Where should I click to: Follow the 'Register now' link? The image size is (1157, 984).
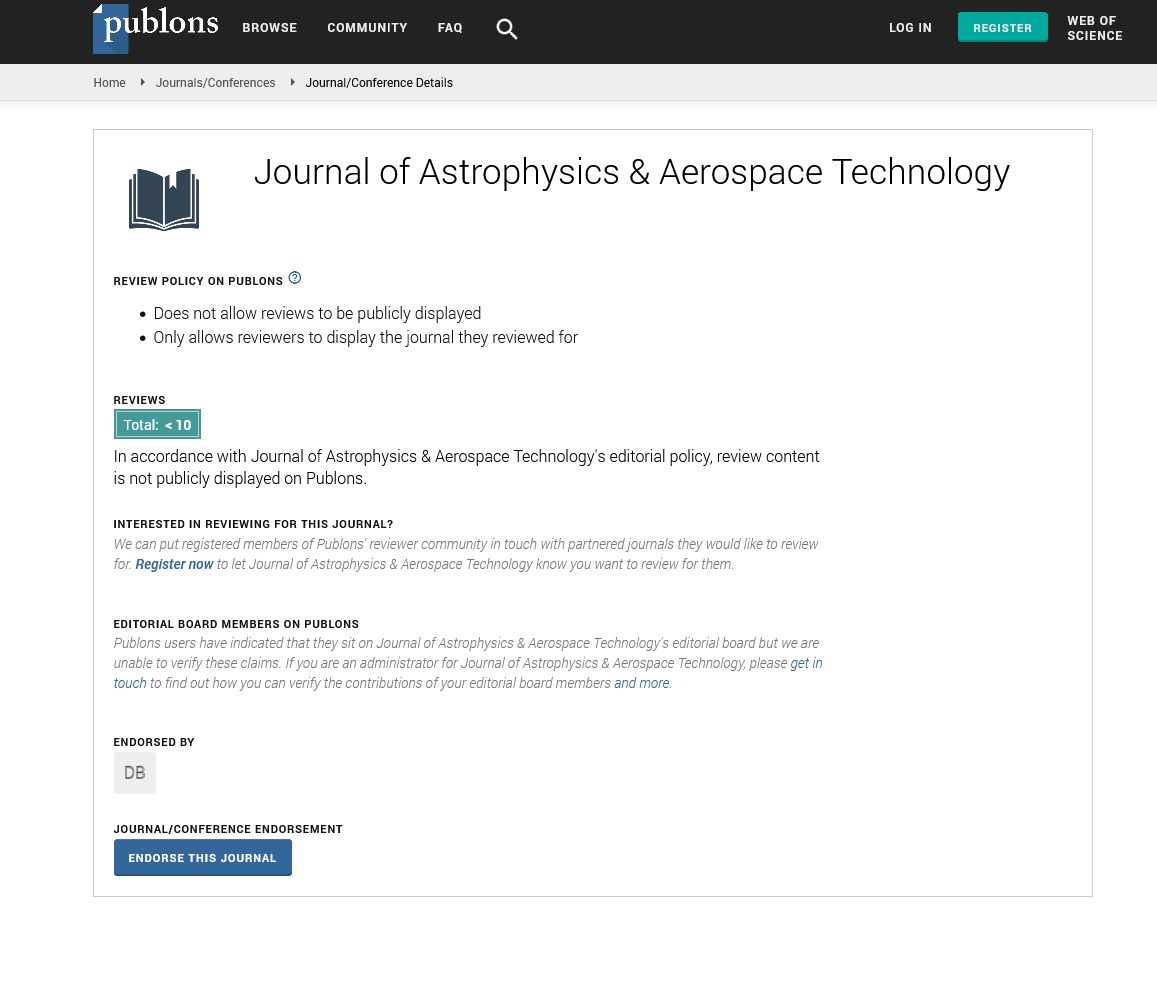click(x=174, y=564)
